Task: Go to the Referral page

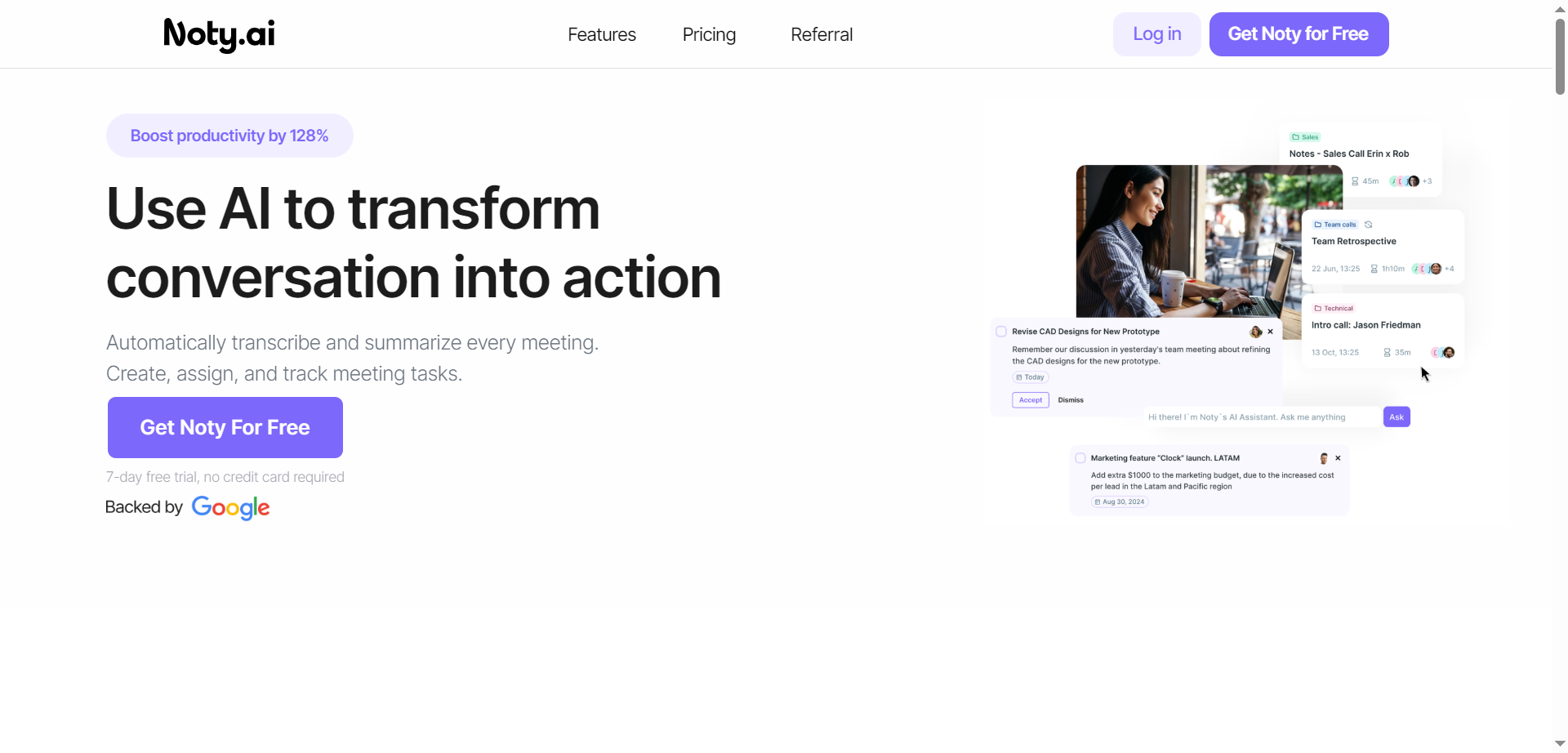Action: coord(822,34)
